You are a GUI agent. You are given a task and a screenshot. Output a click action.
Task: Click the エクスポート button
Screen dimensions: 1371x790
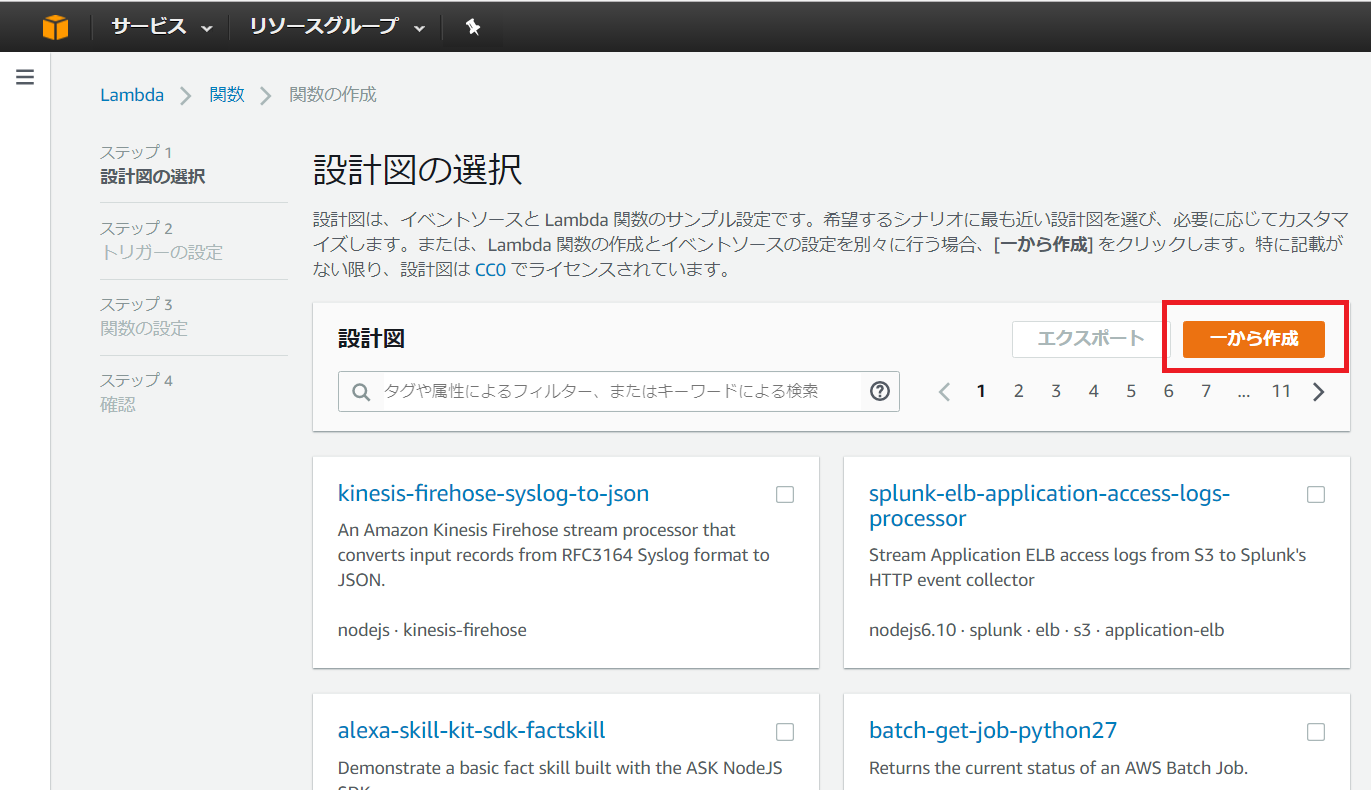[x=1090, y=339]
